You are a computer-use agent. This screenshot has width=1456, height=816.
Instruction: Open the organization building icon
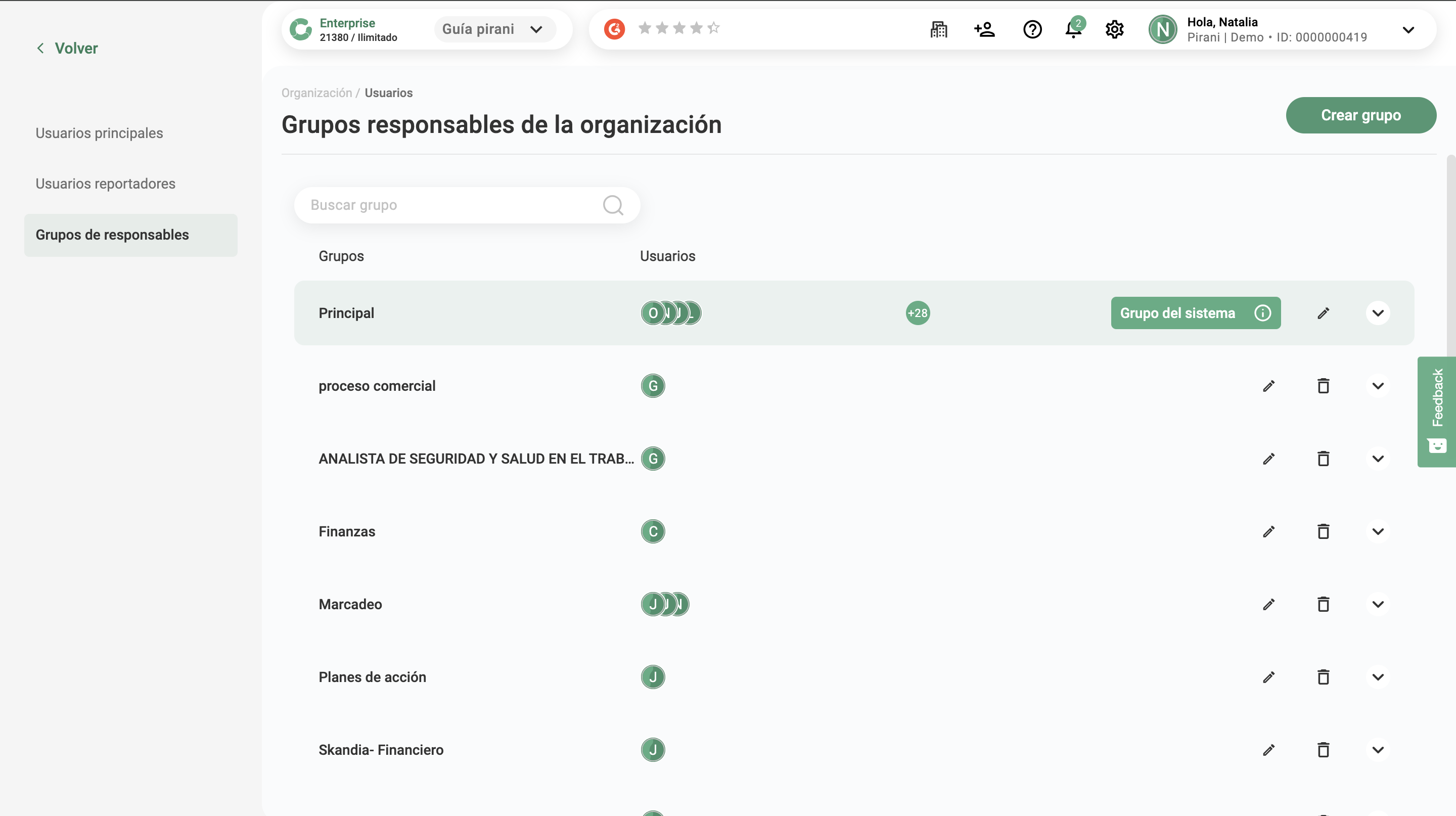pyautogui.click(x=938, y=29)
